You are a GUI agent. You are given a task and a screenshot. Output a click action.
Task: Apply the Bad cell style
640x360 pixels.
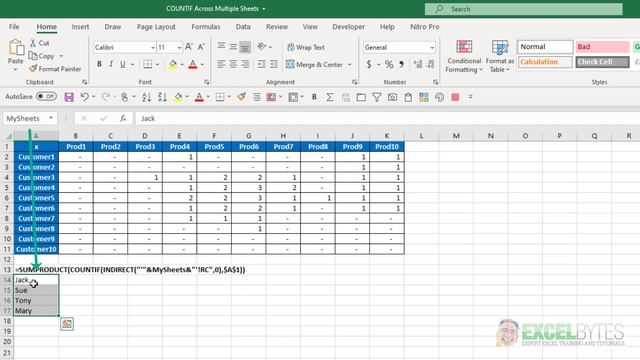tap(602, 47)
